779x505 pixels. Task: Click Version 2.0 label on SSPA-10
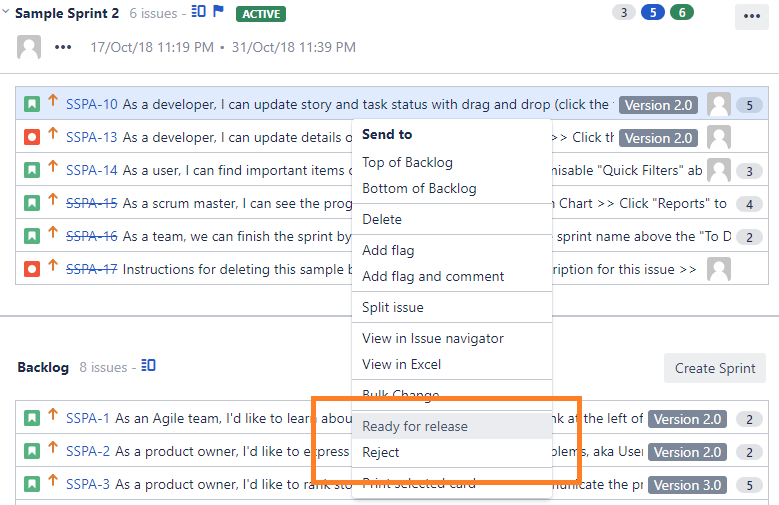[658, 105]
